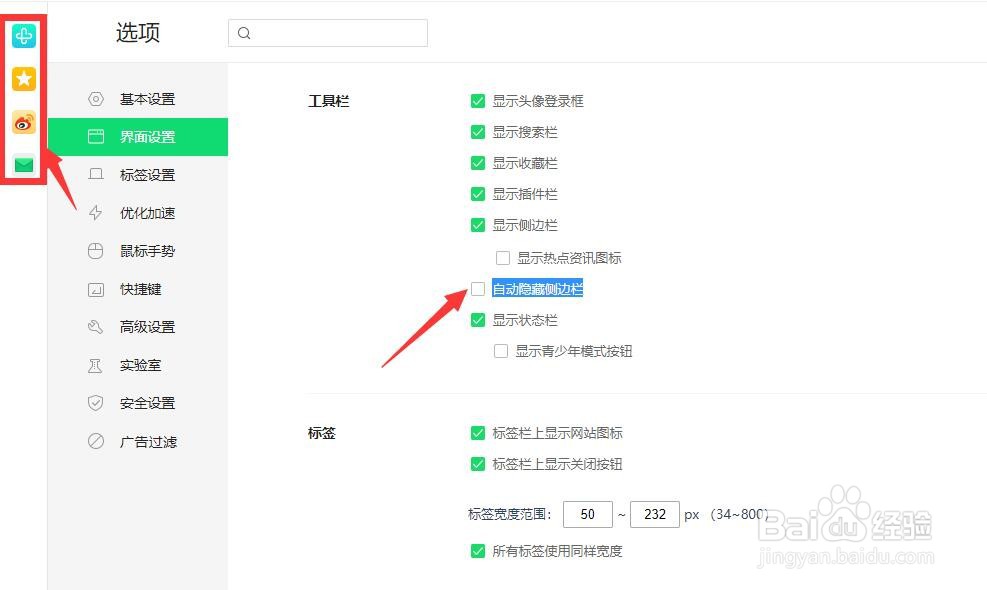Uncheck 标签栏上显示关闭按钮 checkbox

click(478, 464)
